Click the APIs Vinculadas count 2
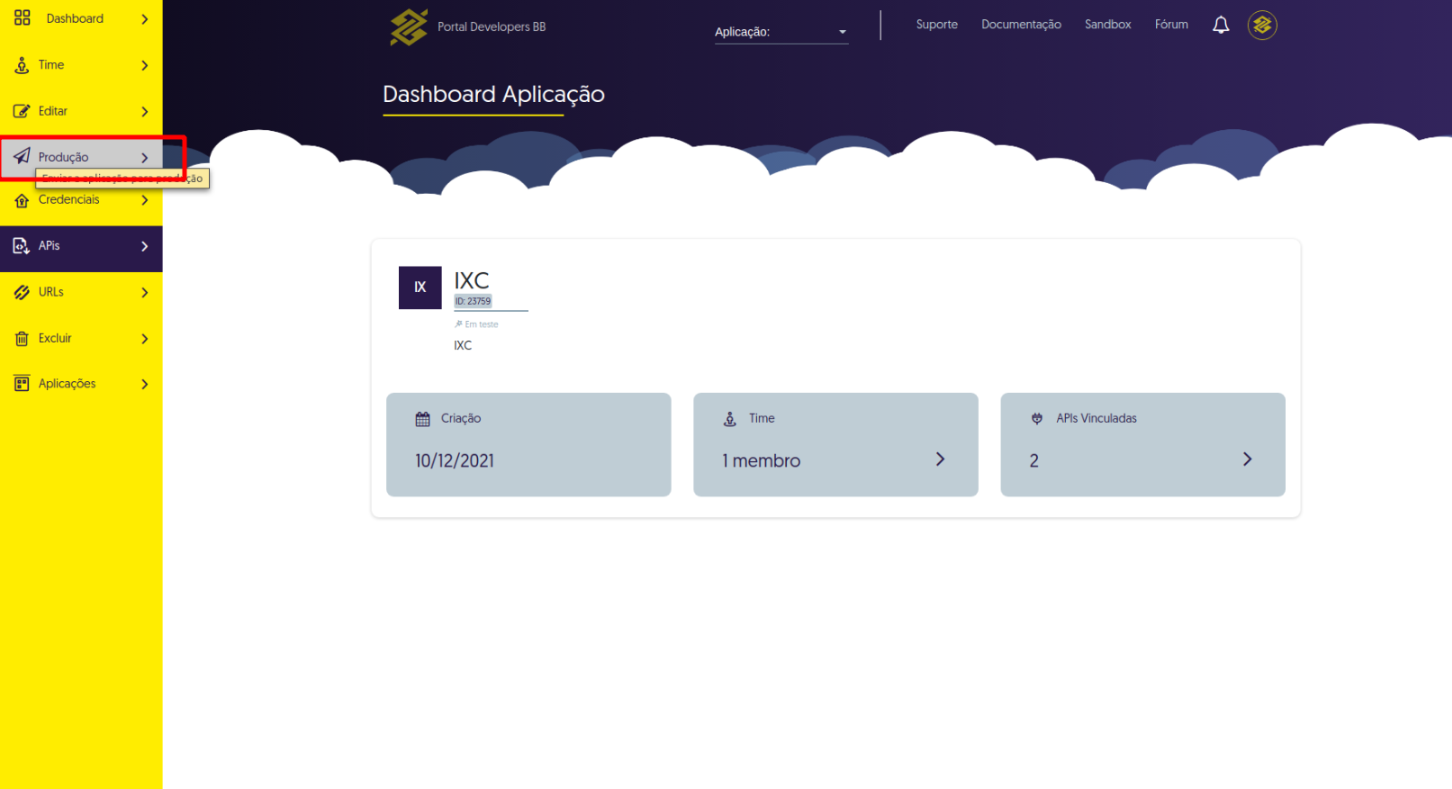Image resolution: width=1452 pixels, height=789 pixels. 1034,461
